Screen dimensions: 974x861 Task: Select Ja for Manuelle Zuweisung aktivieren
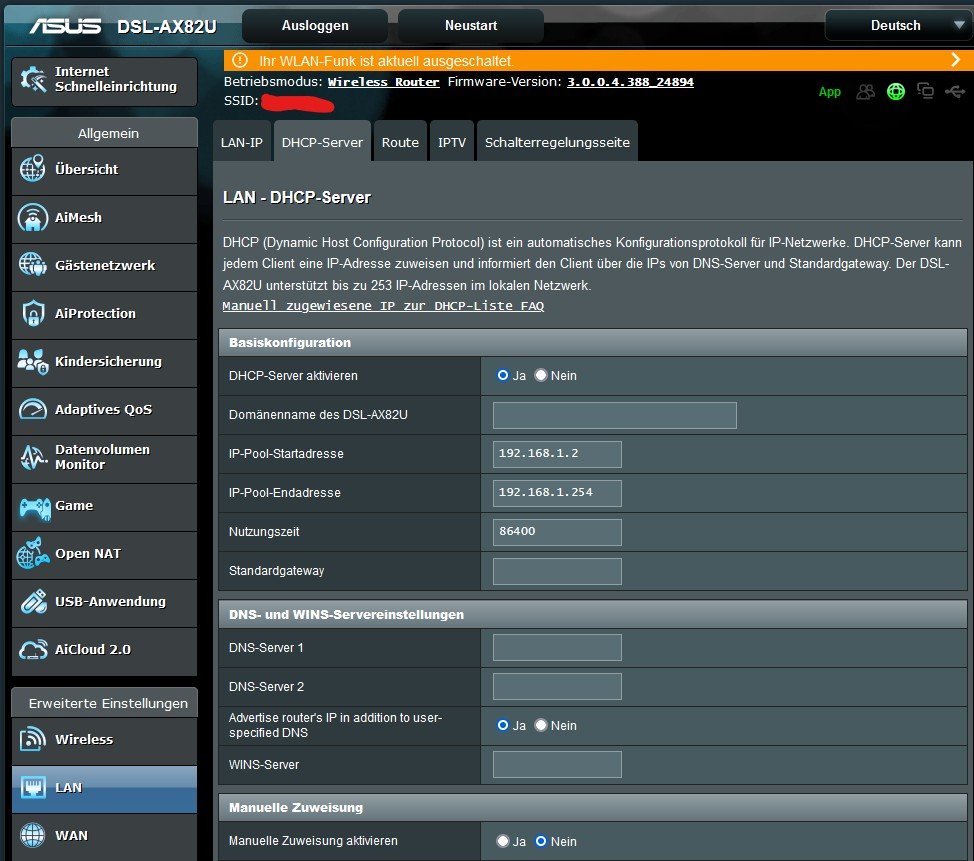(x=503, y=841)
